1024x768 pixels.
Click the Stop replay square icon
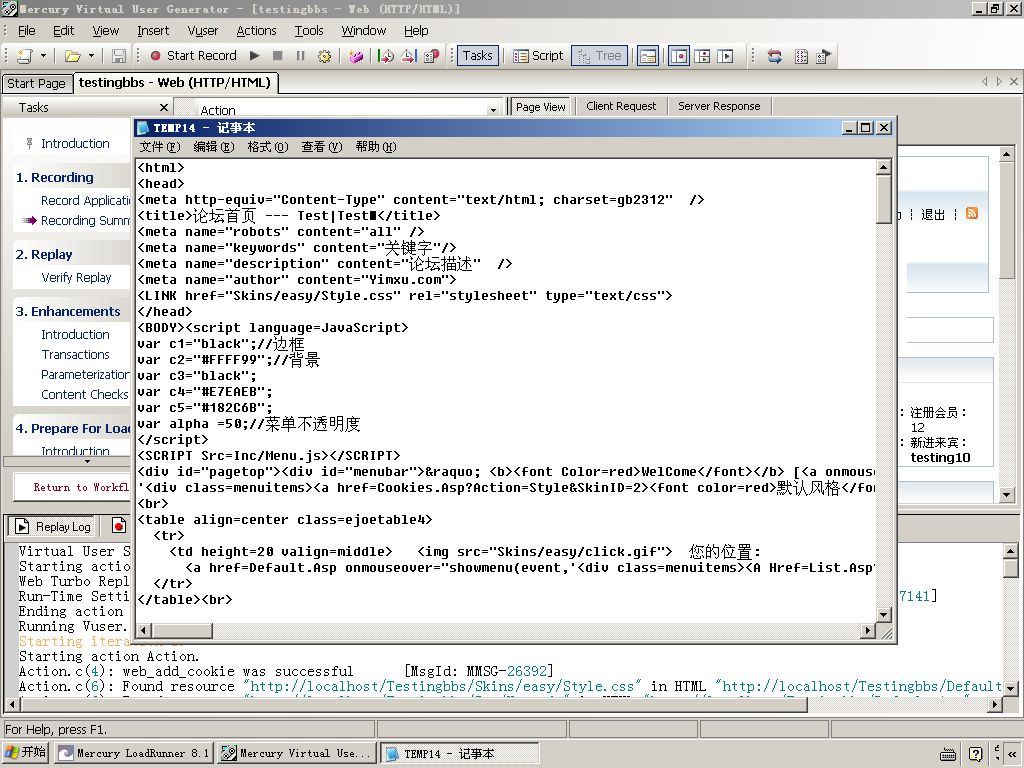278,56
